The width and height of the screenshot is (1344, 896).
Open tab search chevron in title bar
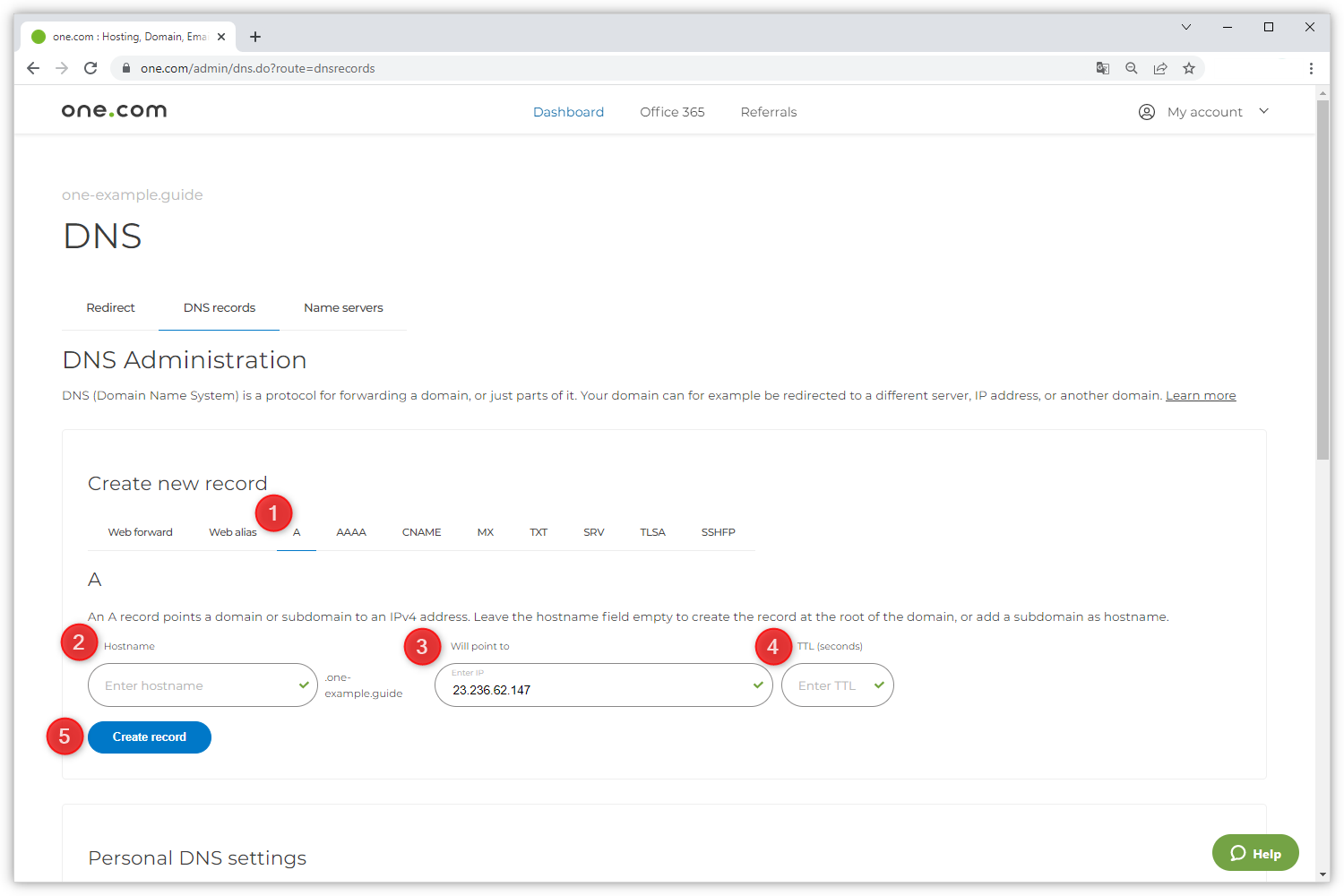click(1185, 27)
